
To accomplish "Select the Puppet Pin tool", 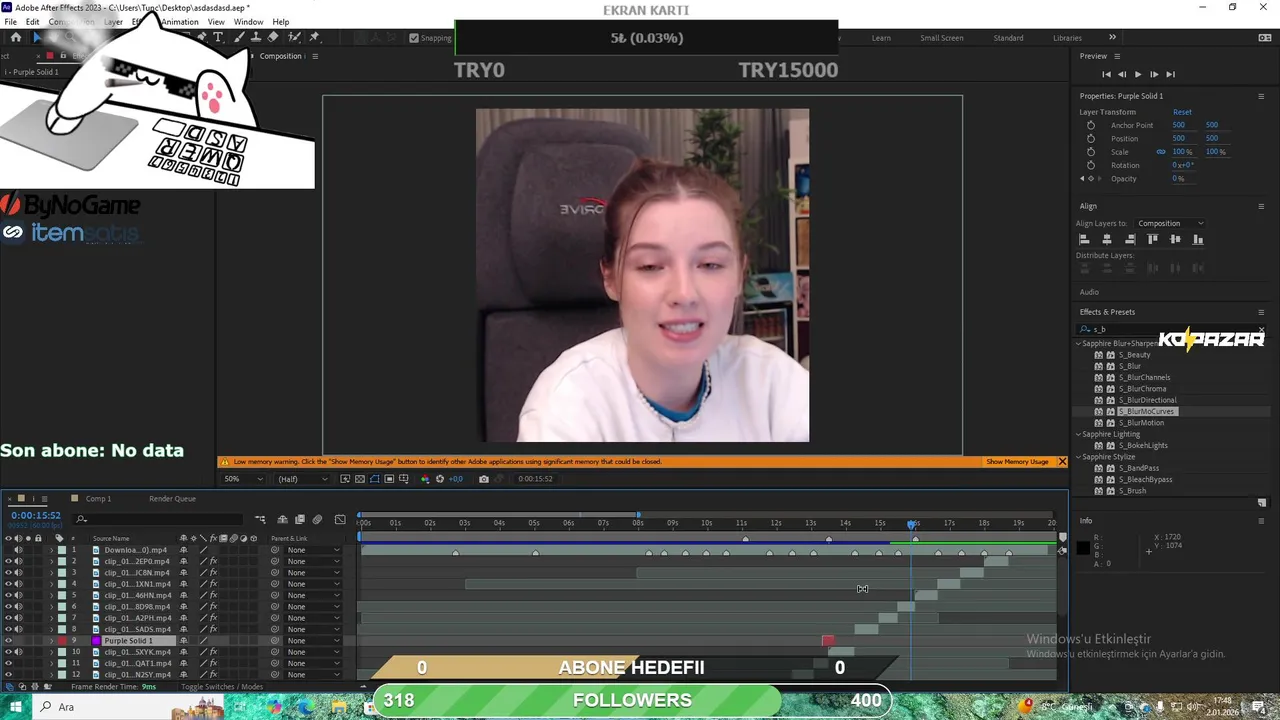I will [x=314, y=37].
